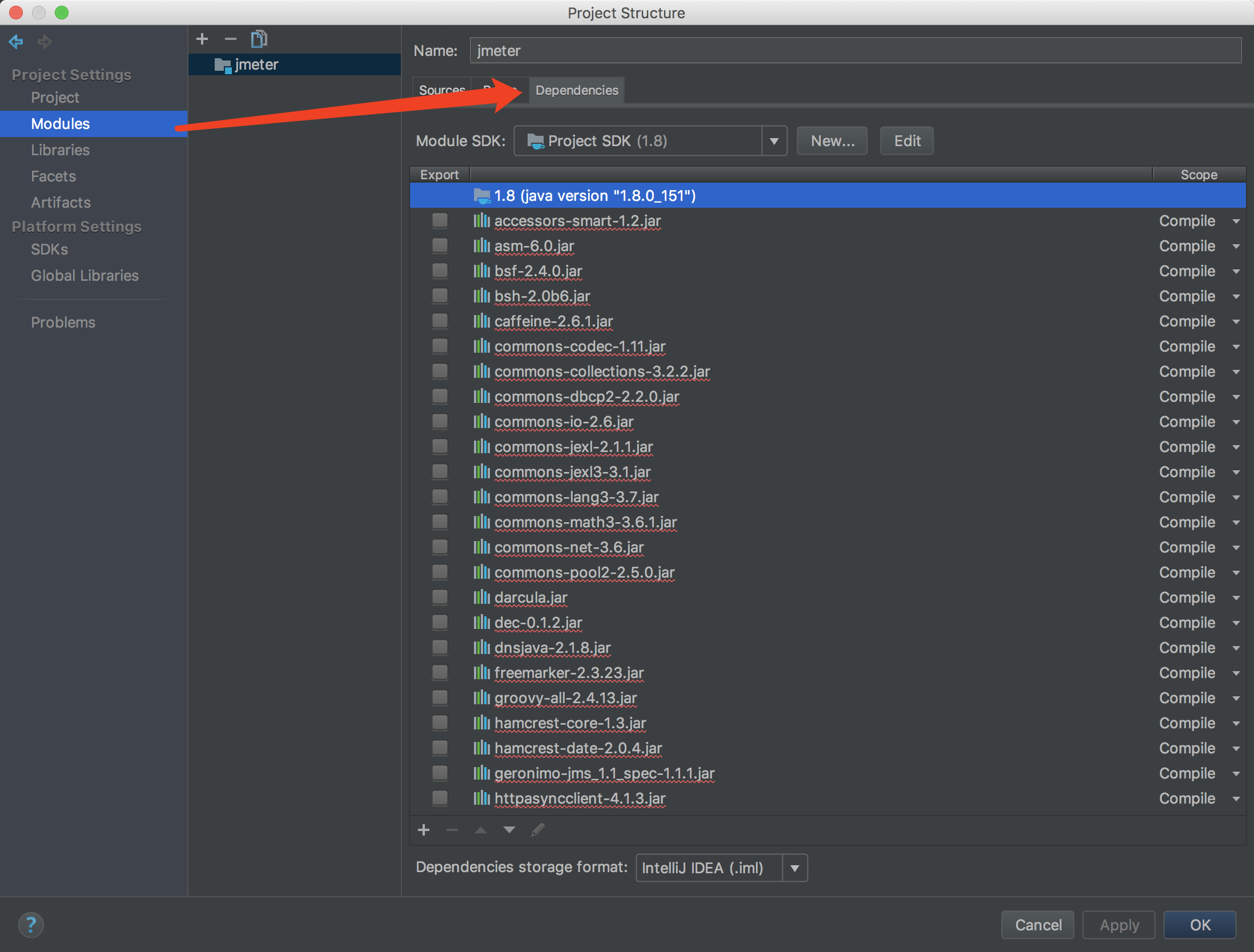Click library icon of commons-io-2.6.jar
Screen dimensions: 1254x952
tap(481, 422)
